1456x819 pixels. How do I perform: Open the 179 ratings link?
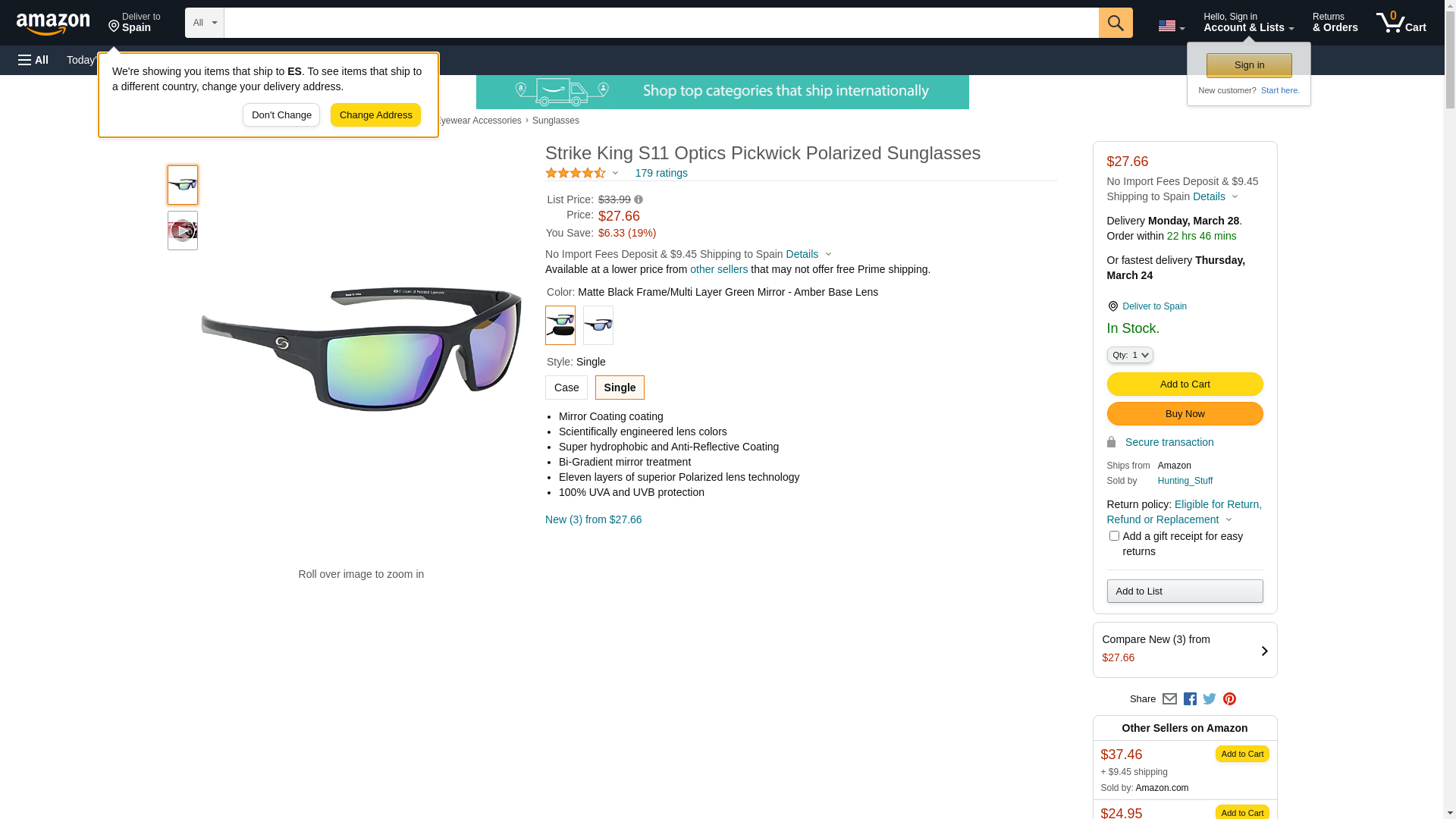(661, 174)
